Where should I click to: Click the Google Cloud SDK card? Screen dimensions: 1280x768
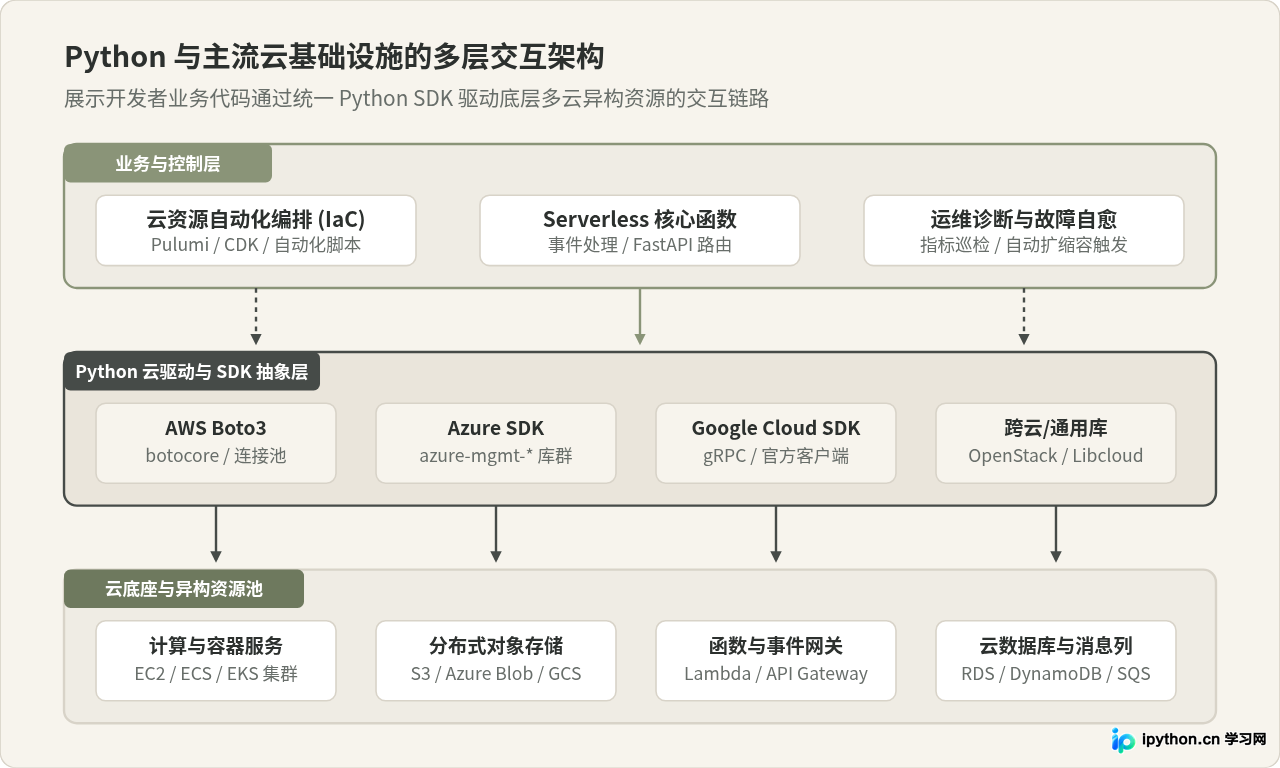tap(776, 443)
